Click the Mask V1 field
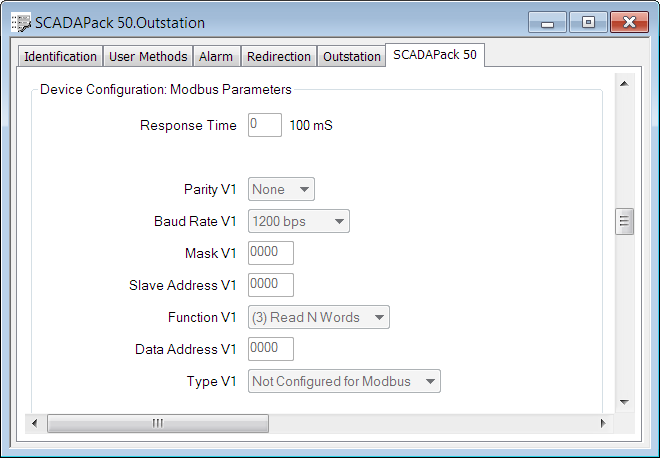 (x=271, y=253)
